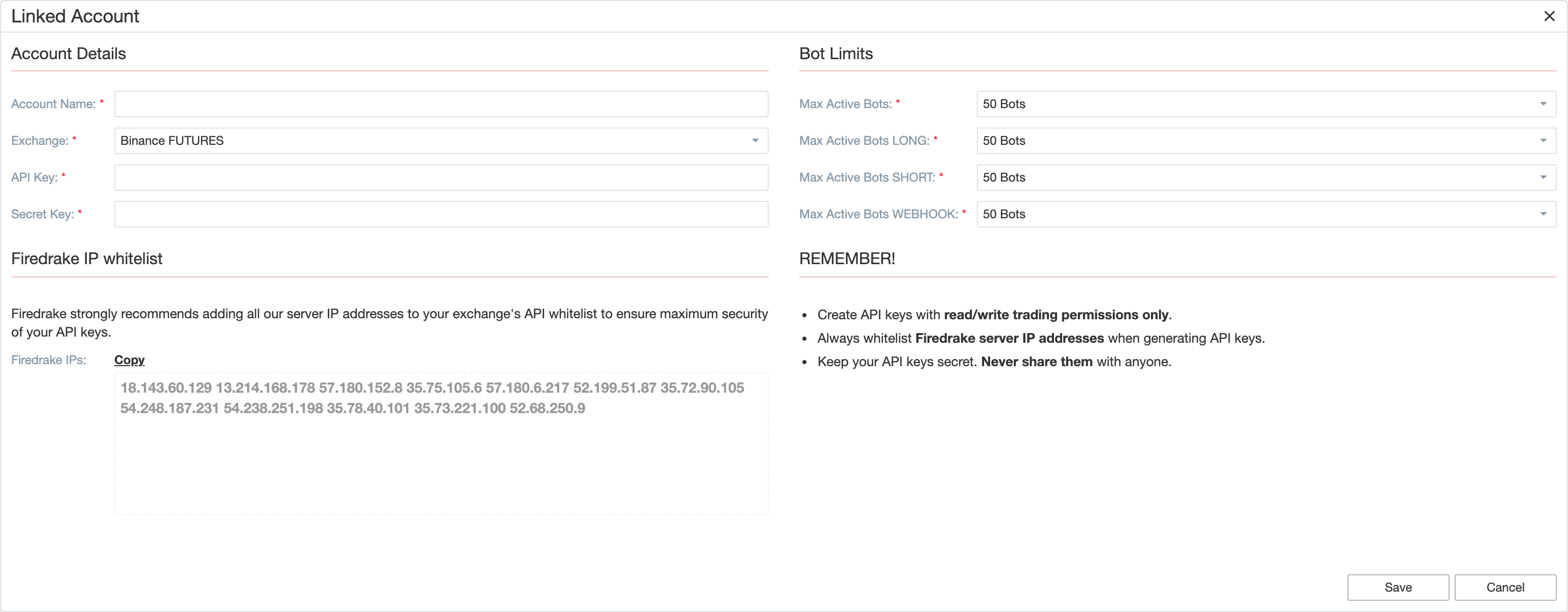
Task: Click the Firedrake IP whitelist heading
Action: (86, 259)
